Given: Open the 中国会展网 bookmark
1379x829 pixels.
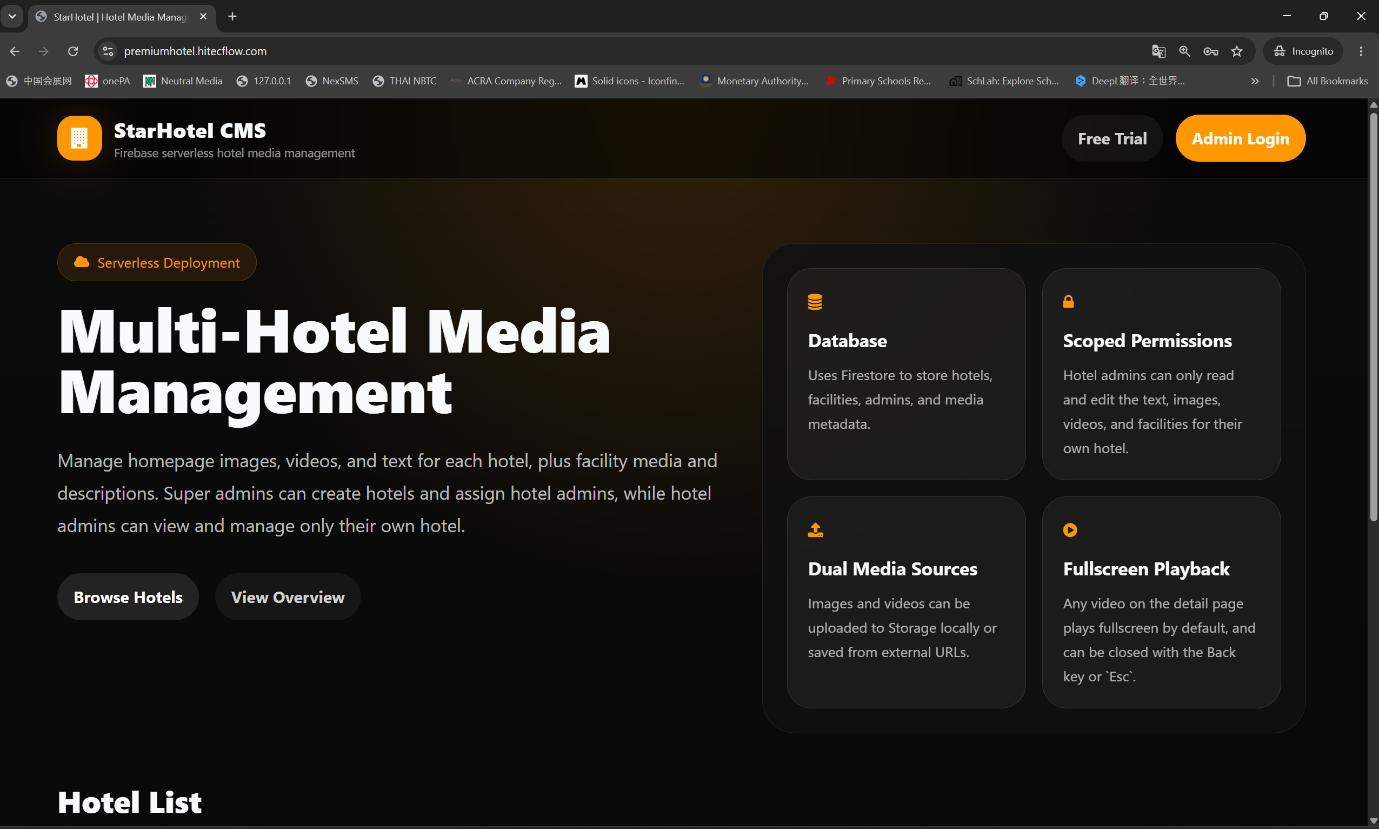Looking at the screenshot, I should 39,81.
